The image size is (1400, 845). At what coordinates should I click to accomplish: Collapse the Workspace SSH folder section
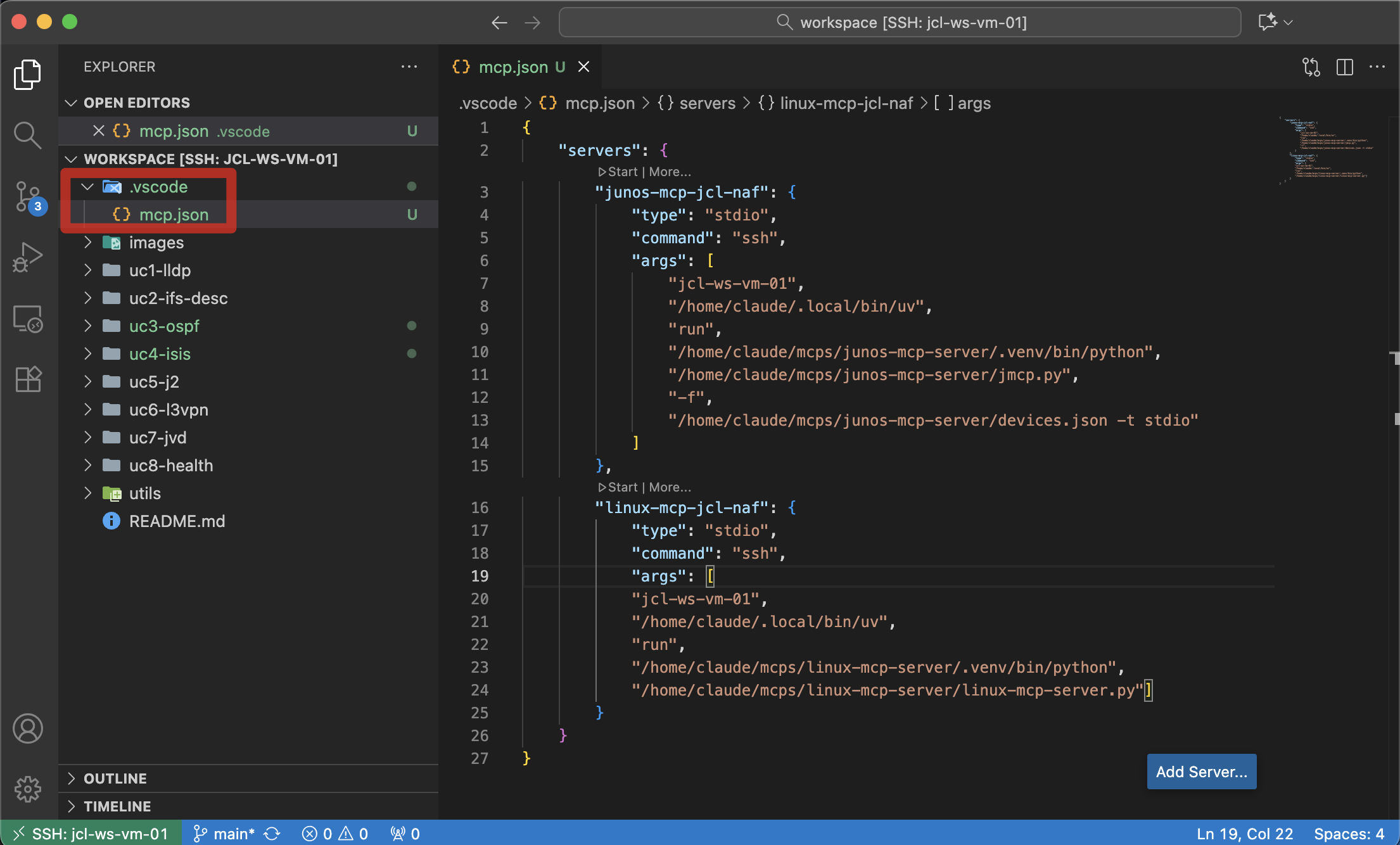coord(71,158)
